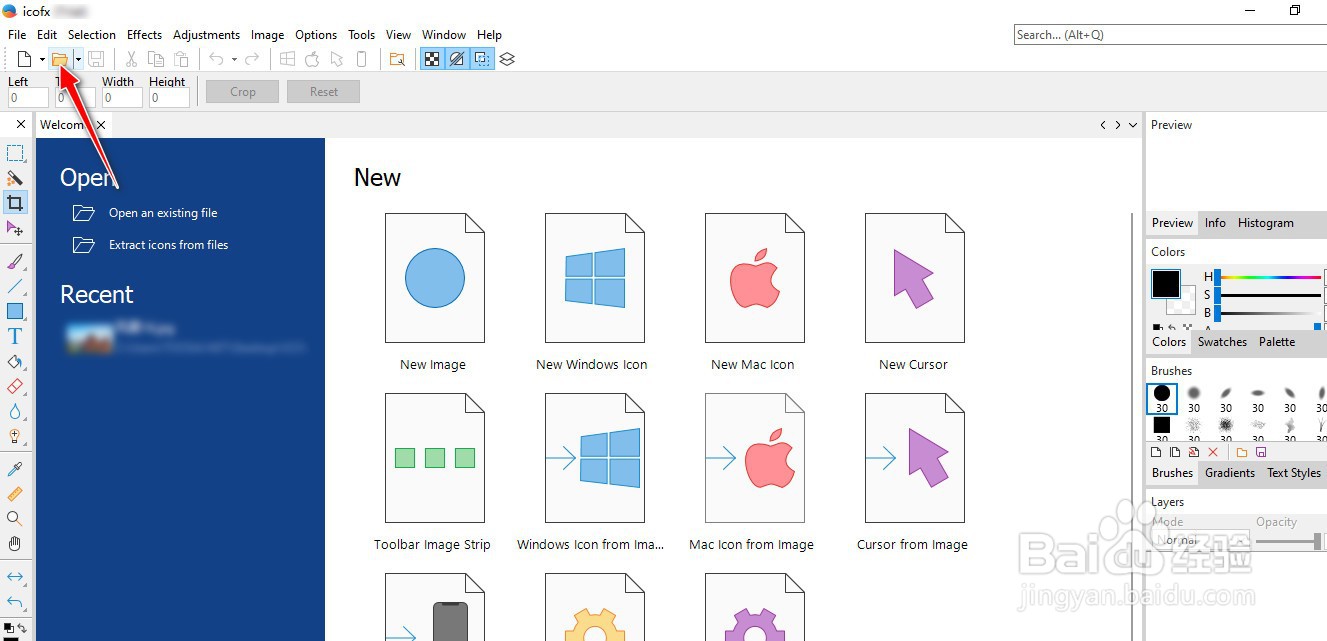
Task: Select the Text tool
Action: tap(15, 337)
